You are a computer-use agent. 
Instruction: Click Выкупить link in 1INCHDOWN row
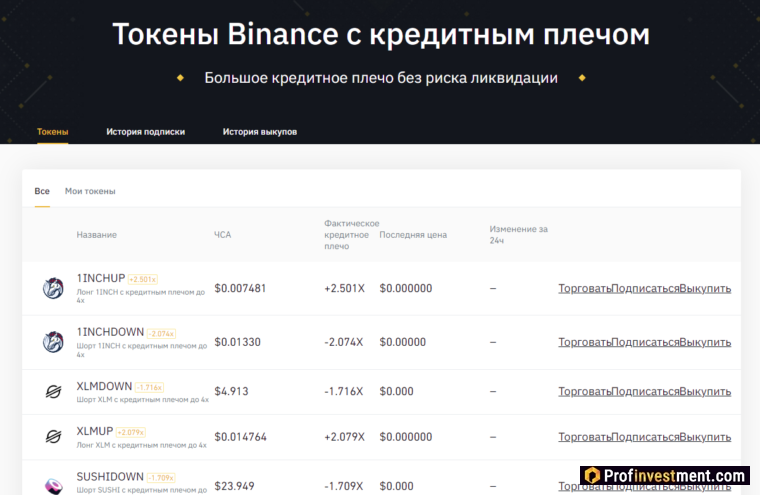pos(705,342)
